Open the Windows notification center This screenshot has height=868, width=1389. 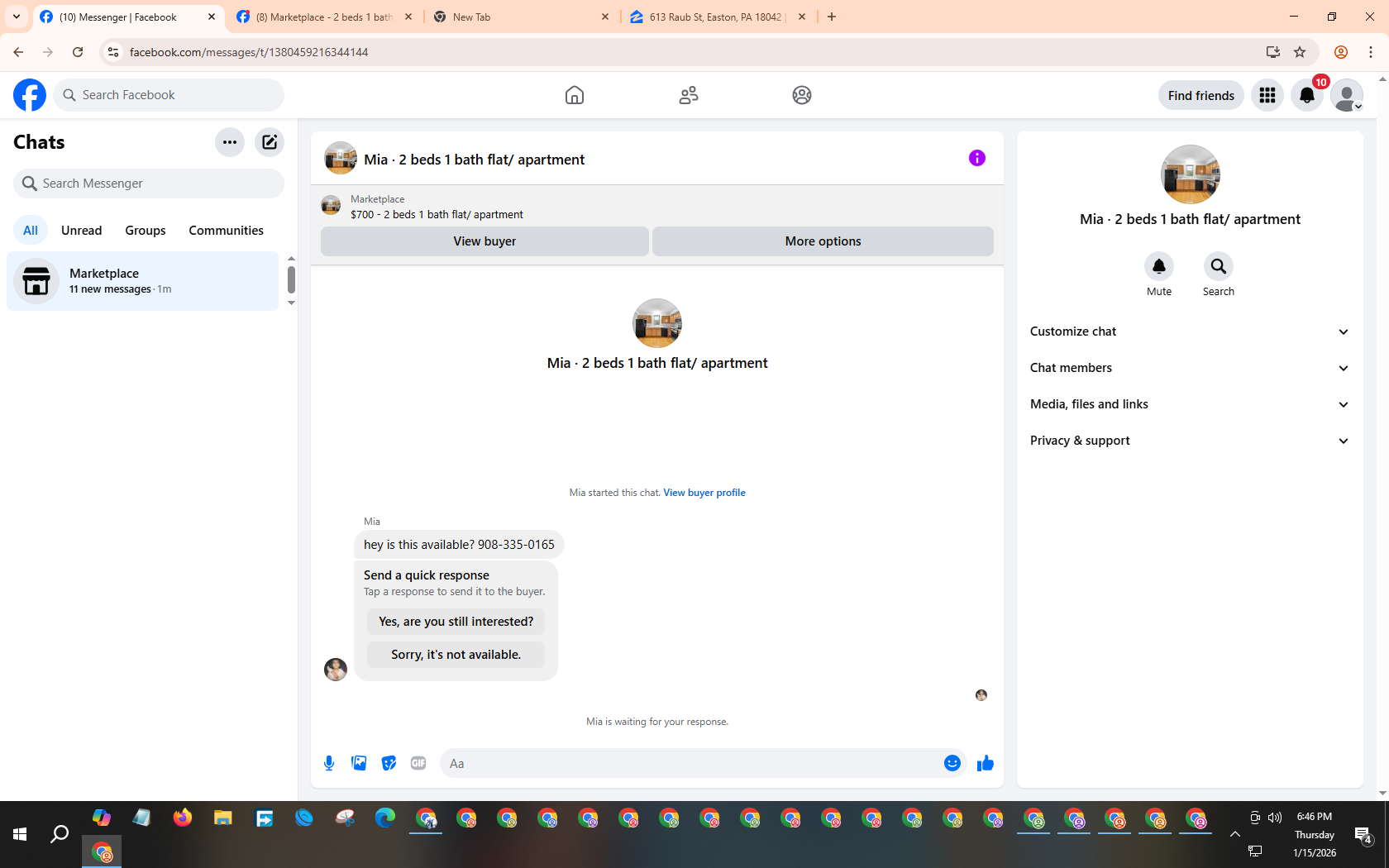tap(1363, 835)
